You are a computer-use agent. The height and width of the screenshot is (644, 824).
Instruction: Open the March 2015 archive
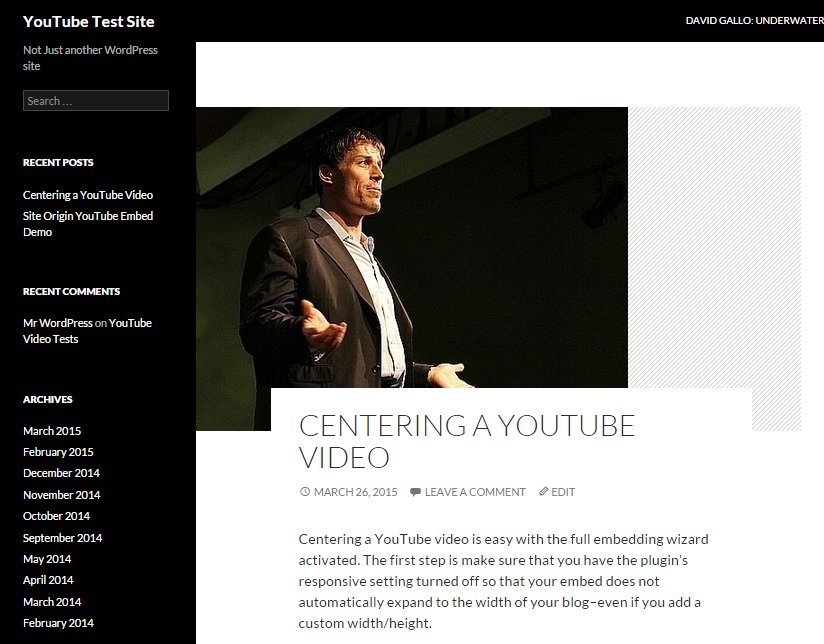point(52,431)
